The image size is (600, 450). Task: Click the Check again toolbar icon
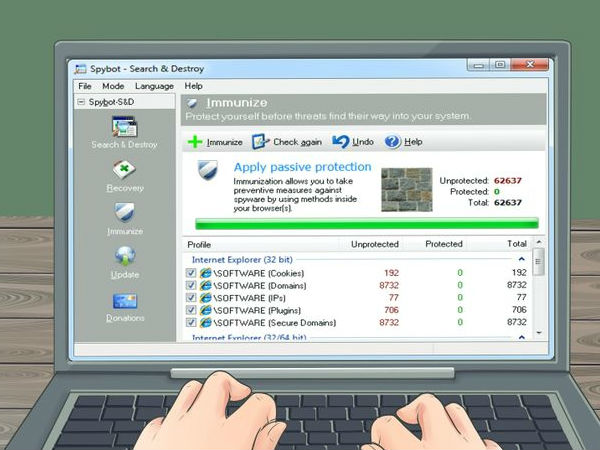[x=261, y=142]
